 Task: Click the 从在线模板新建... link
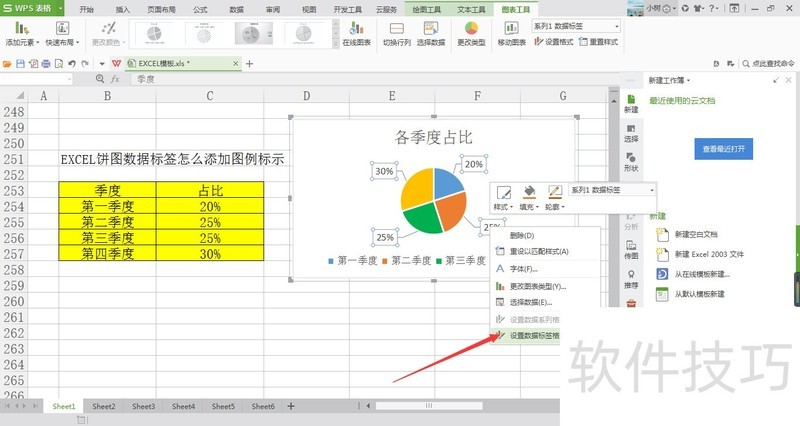(702, 274)
